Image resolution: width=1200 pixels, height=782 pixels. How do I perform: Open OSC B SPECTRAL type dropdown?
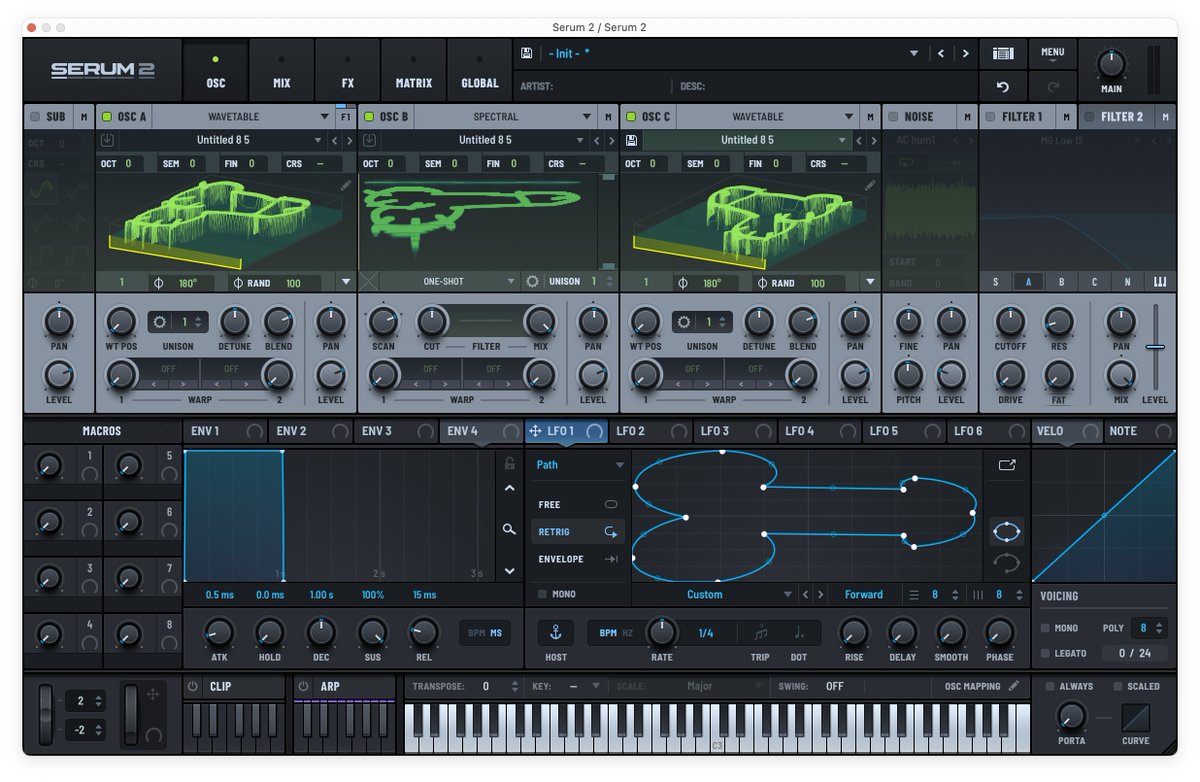[507, 117]
